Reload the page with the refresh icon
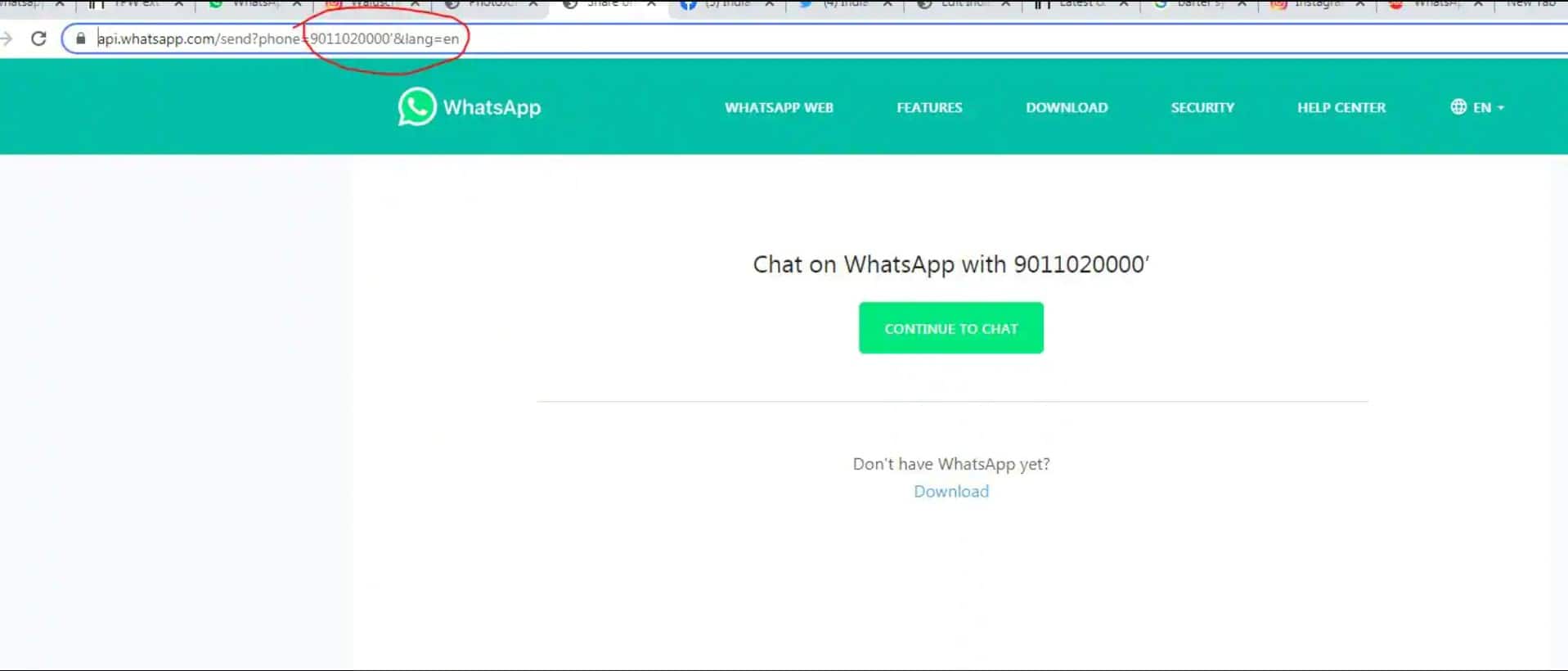The image size is (1568, 671). (38, 38)
